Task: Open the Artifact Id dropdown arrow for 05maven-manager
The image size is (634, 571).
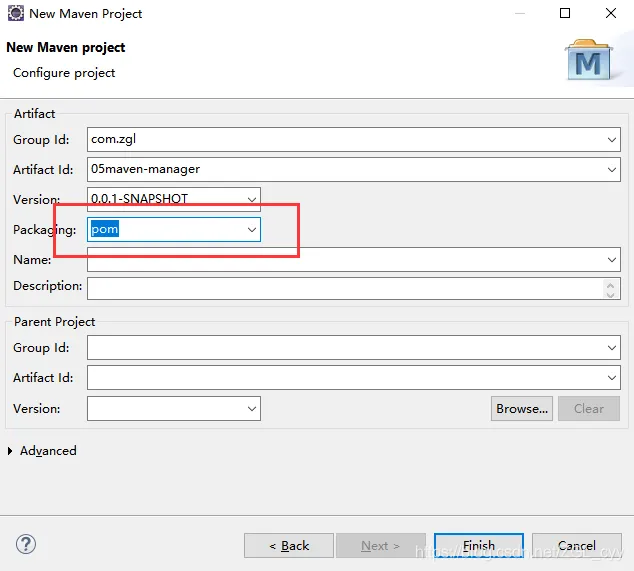Action: [x=611, y=169]
